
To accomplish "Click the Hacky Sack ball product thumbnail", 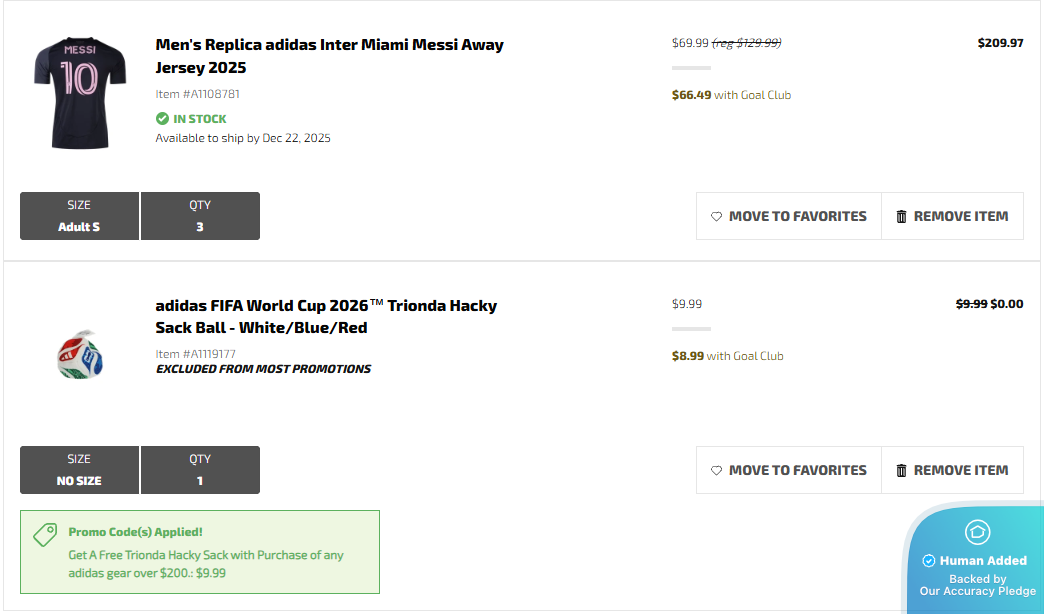I will tap(81, 354).
